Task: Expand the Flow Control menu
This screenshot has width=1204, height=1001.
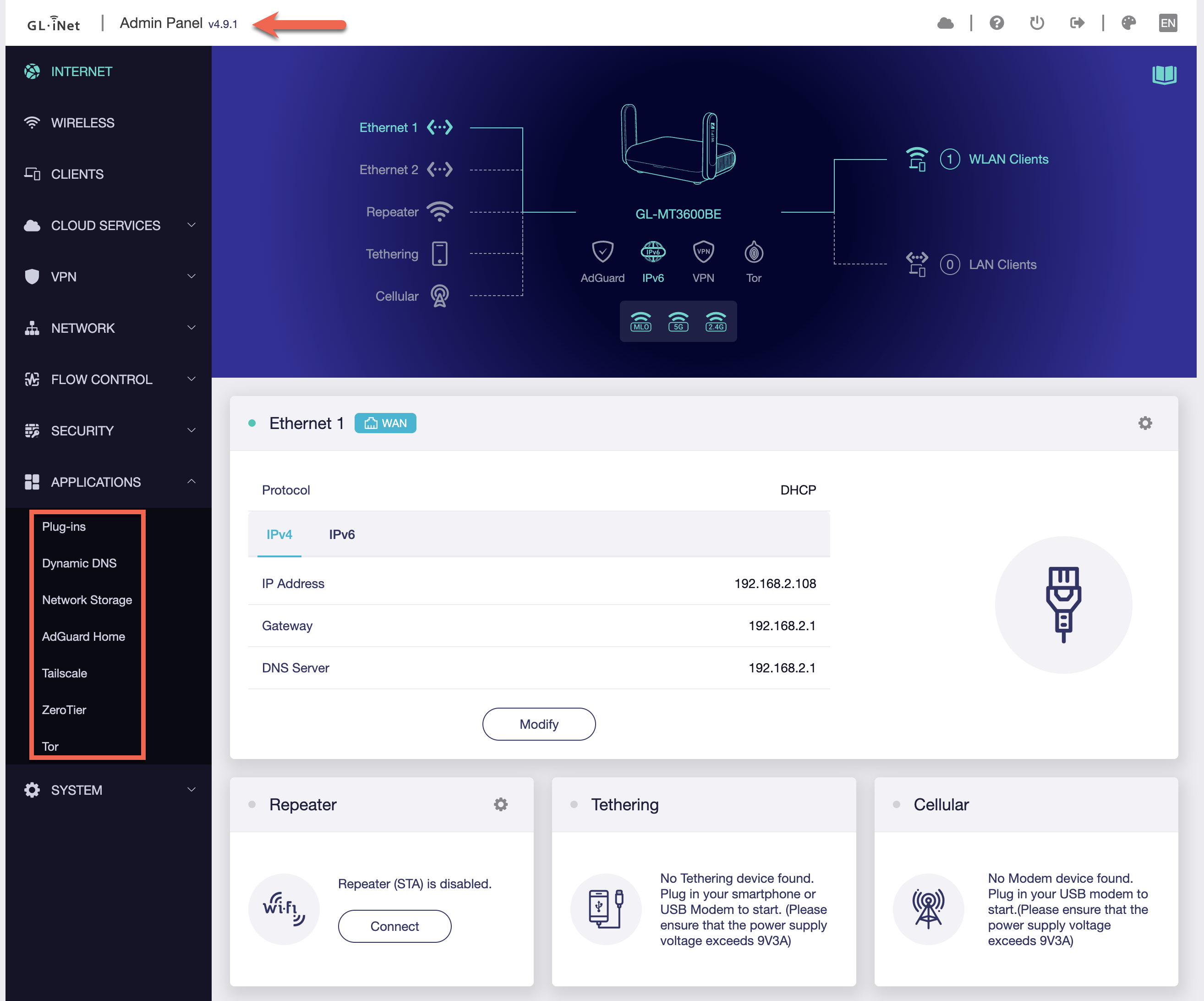Action: click(x=109, y=380)
